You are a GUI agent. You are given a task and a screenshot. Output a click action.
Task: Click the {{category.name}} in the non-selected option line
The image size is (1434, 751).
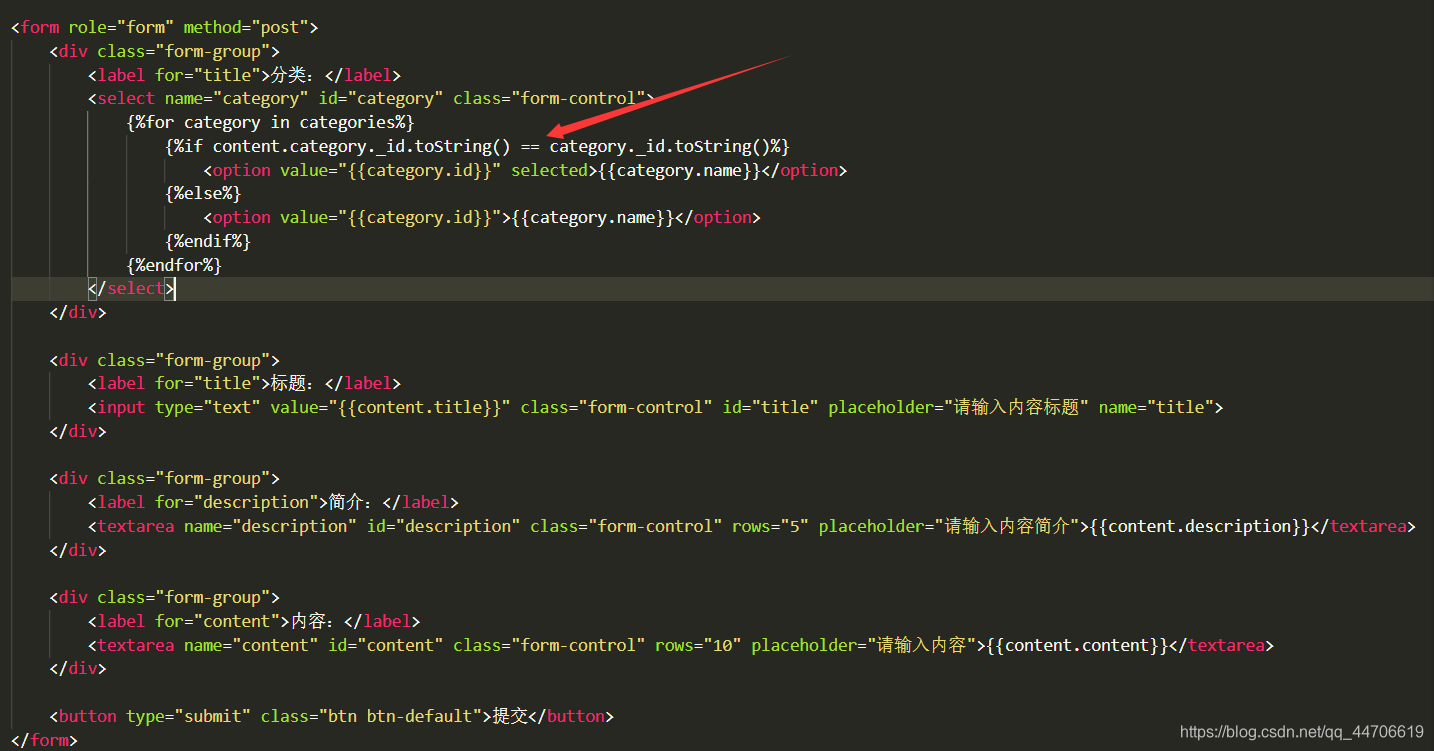(594, 217)
